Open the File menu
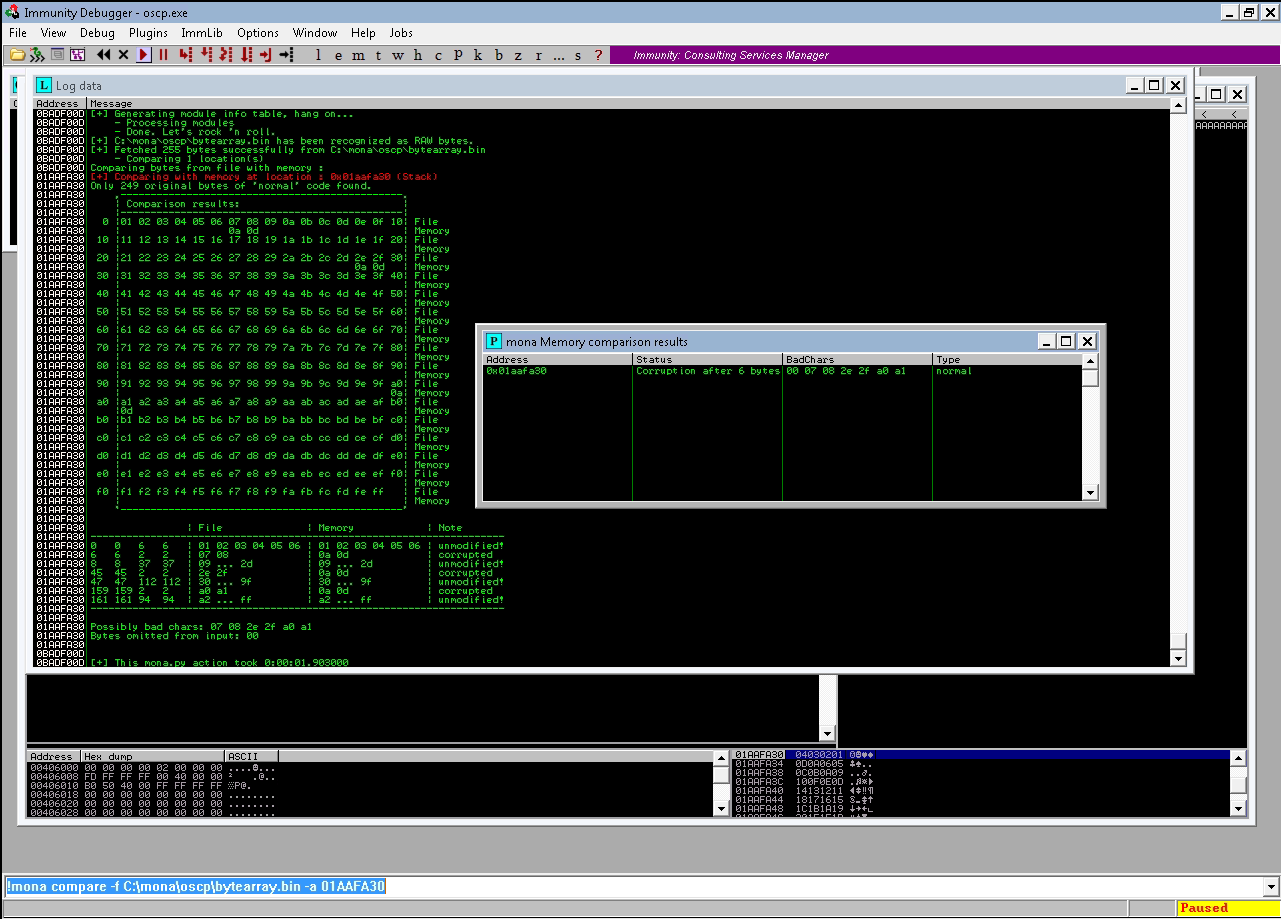The image size is (1281, 919). (18, 33)
